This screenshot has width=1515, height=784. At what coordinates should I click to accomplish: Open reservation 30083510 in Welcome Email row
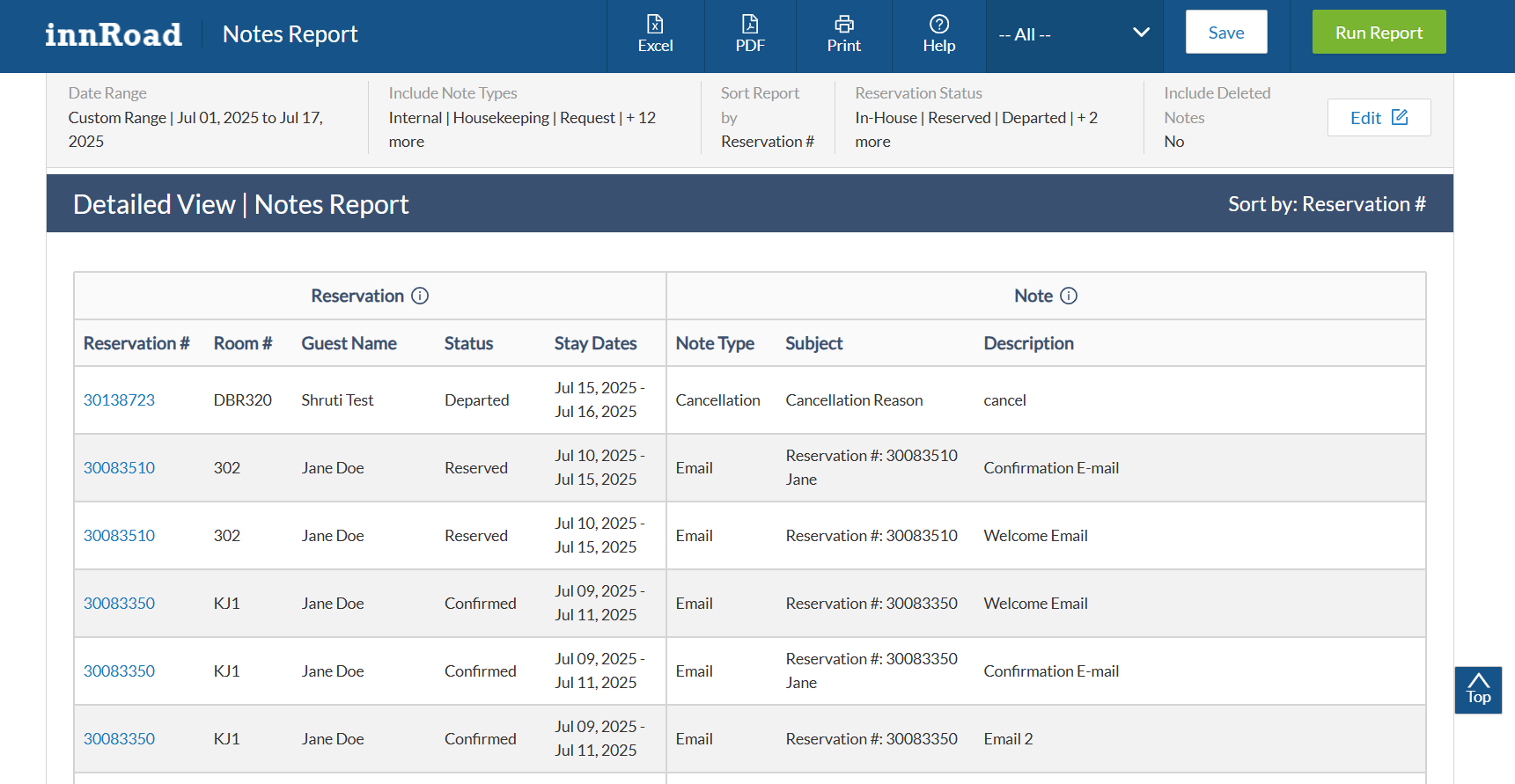click(x=119, y=536)
